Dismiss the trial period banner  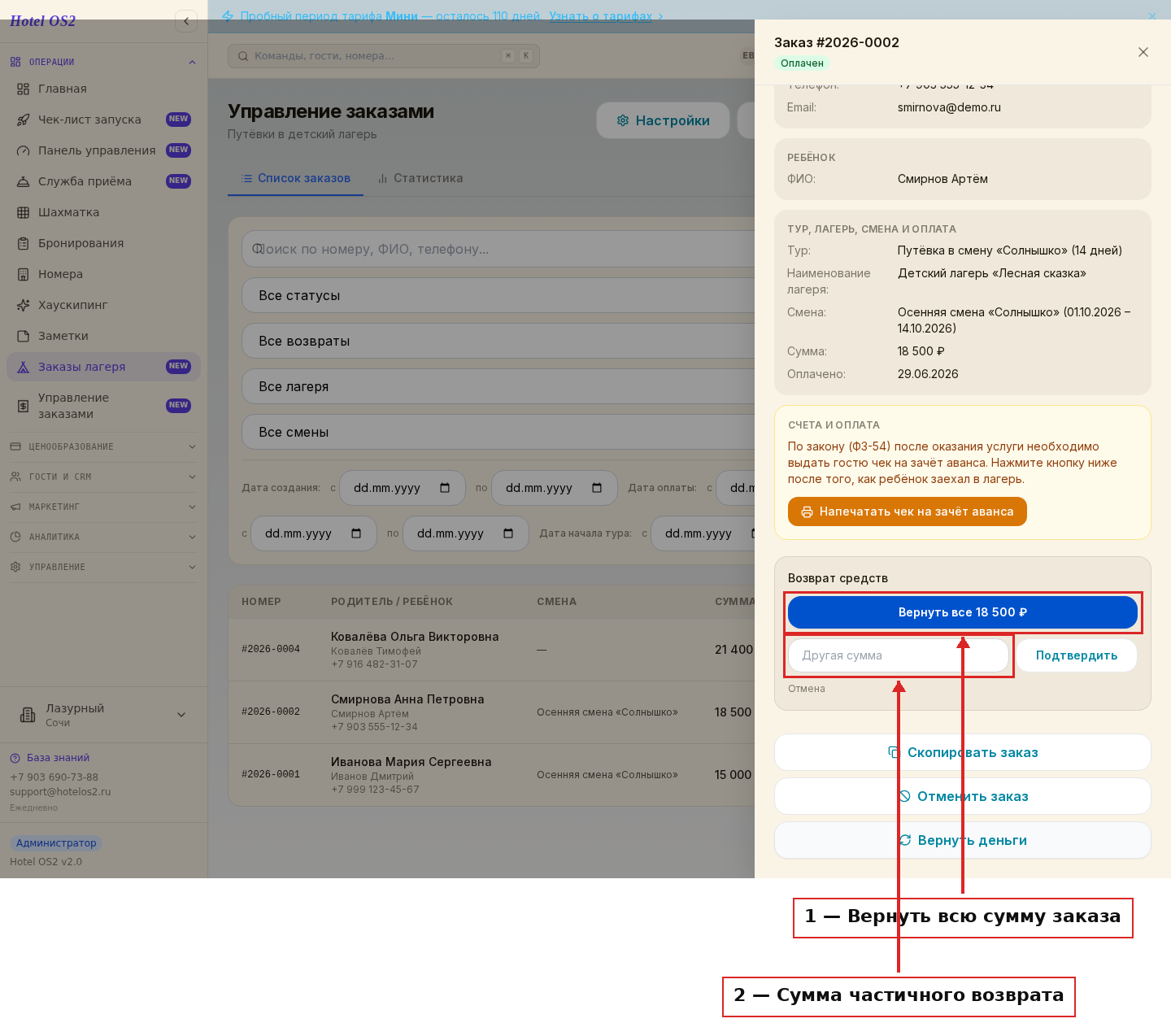pos(1151,16)
